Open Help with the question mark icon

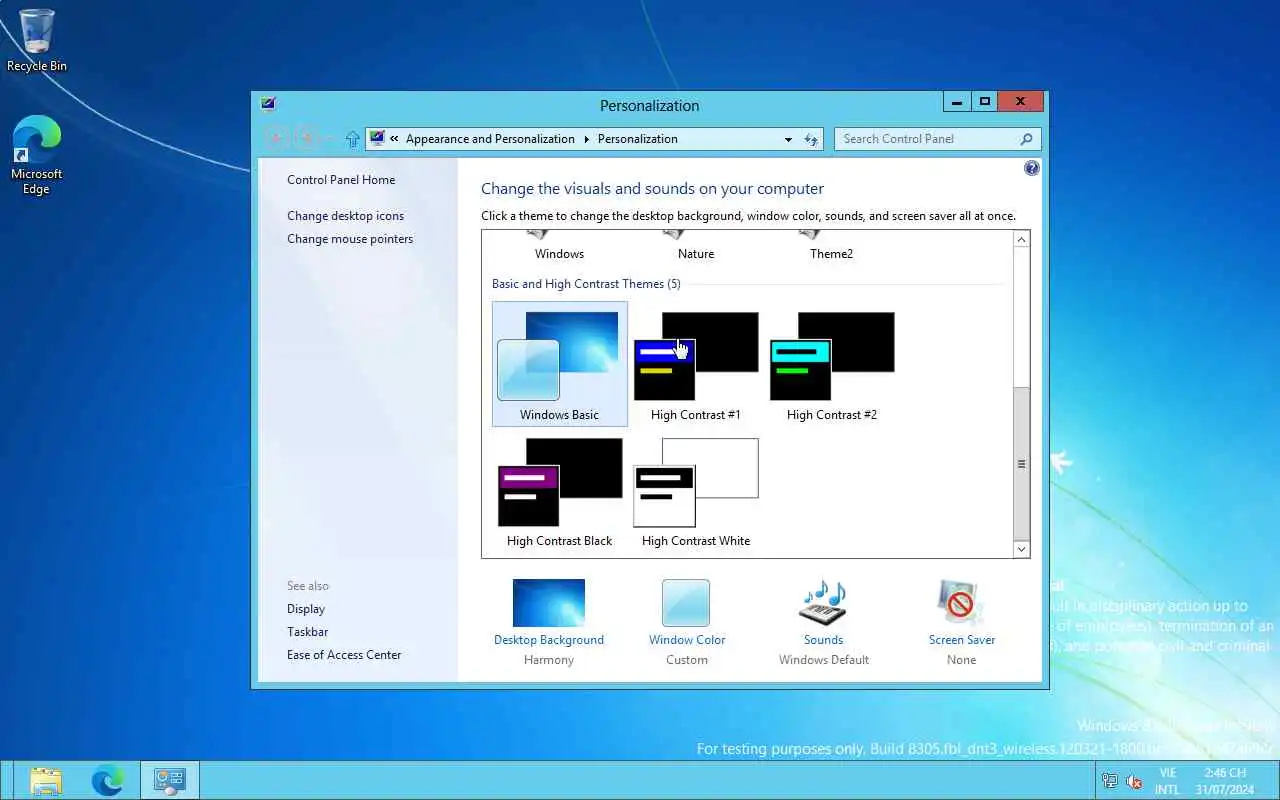[1032, 168]
